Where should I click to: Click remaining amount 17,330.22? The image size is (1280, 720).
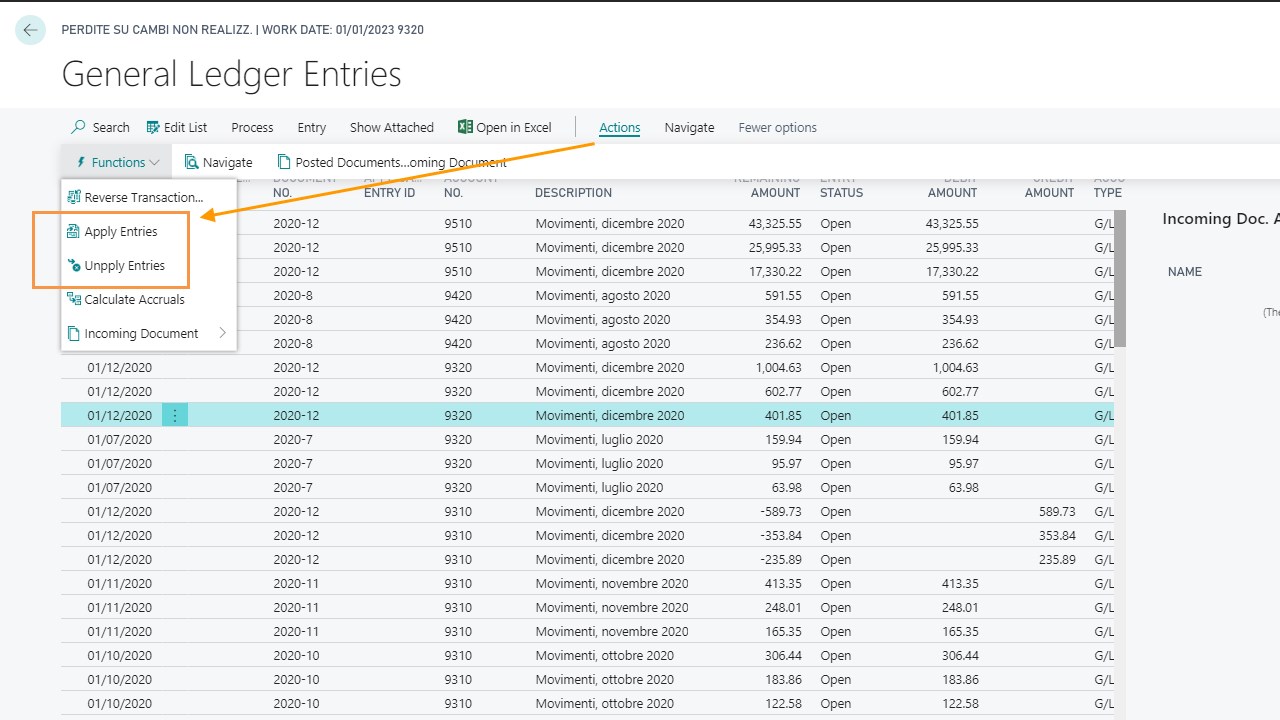point(775,271)
